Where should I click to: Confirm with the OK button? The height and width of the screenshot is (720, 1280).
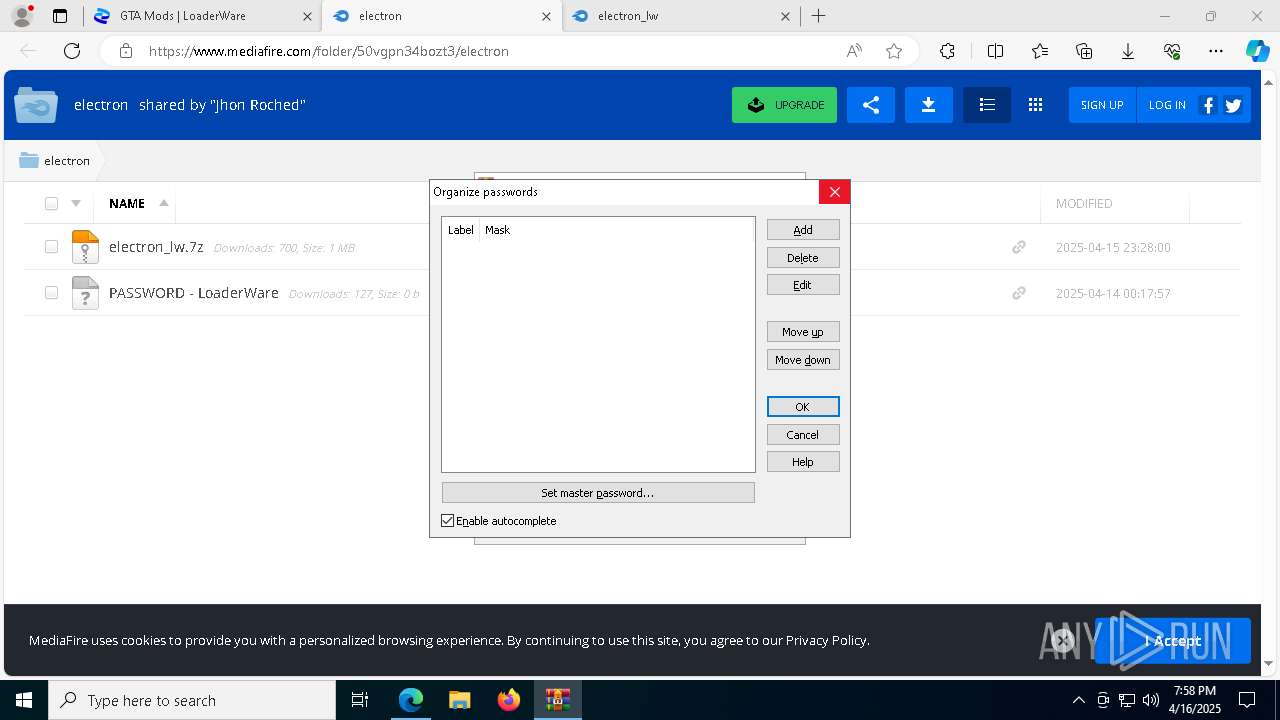point(803,407)
